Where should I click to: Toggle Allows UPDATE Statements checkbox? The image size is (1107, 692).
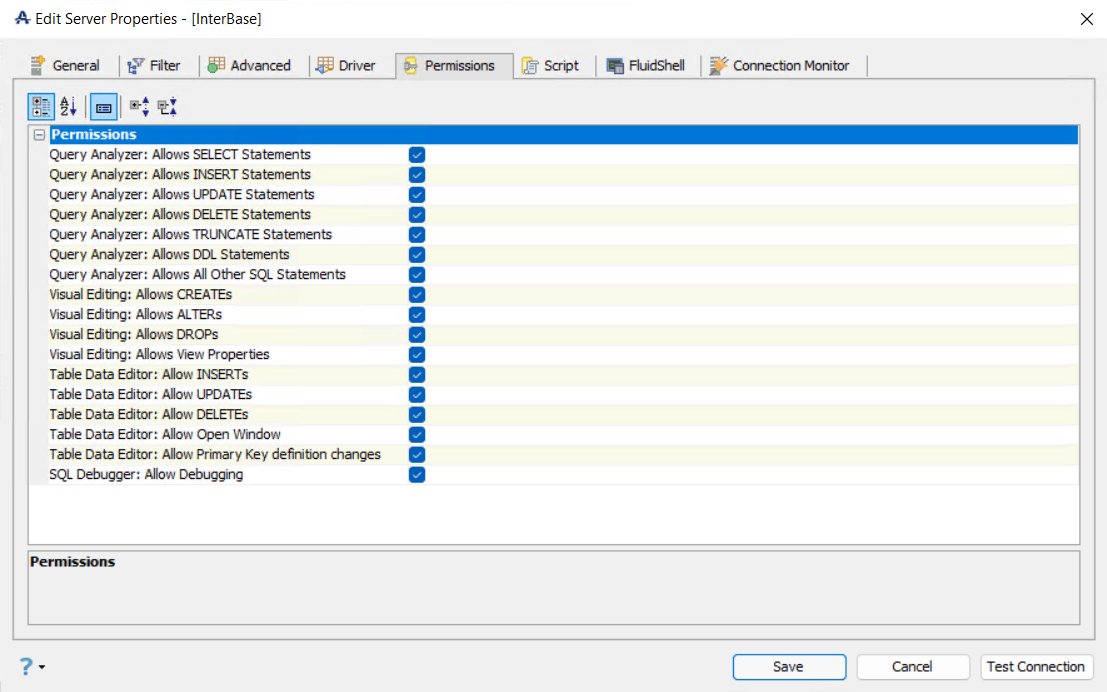[x=417, y=195]
